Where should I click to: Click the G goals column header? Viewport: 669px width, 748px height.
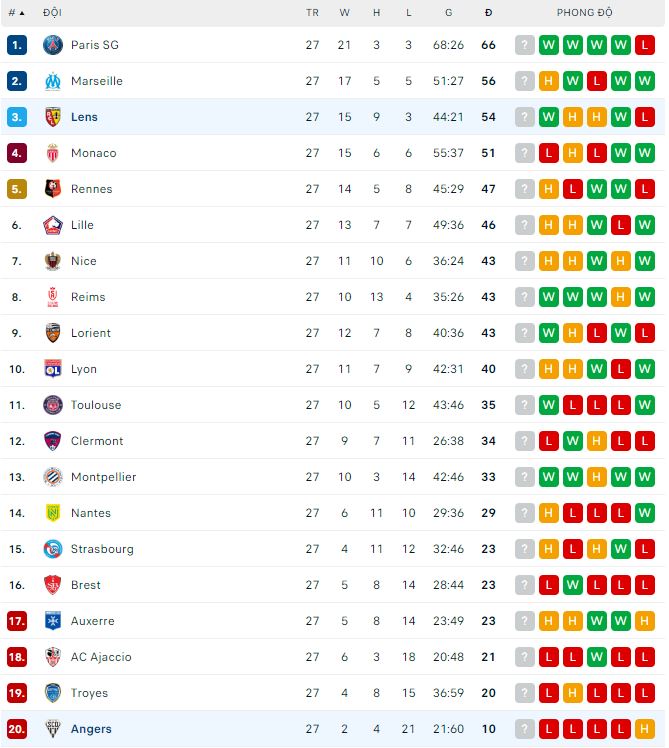point(448,13)
